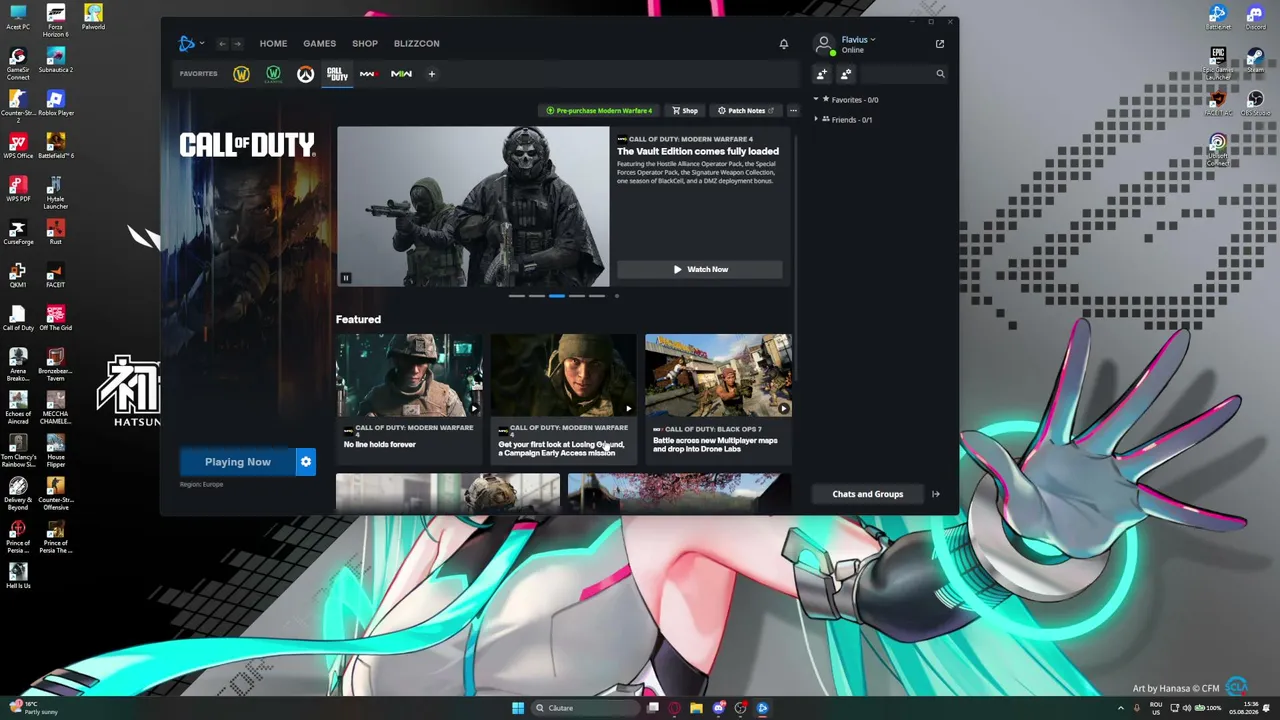Image resolution: width=1280 pixels, height=720 pixels.
Task: Open File Explorer from taskbar
Action: click(696, 708)
